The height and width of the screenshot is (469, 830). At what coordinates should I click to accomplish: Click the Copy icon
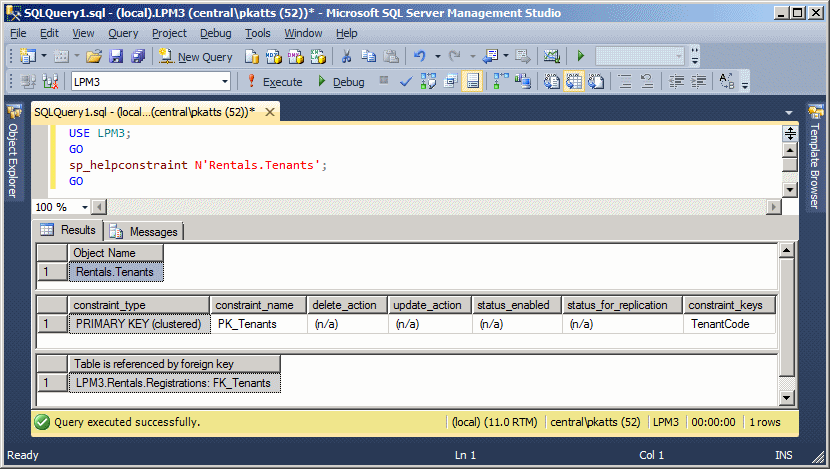point(368,56)
